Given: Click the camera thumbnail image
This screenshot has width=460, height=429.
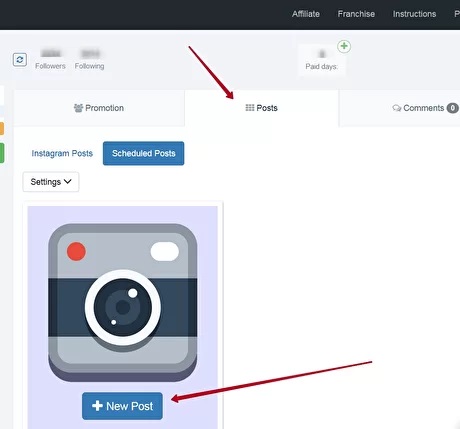Looking at the screenshot, I should 123,303.
